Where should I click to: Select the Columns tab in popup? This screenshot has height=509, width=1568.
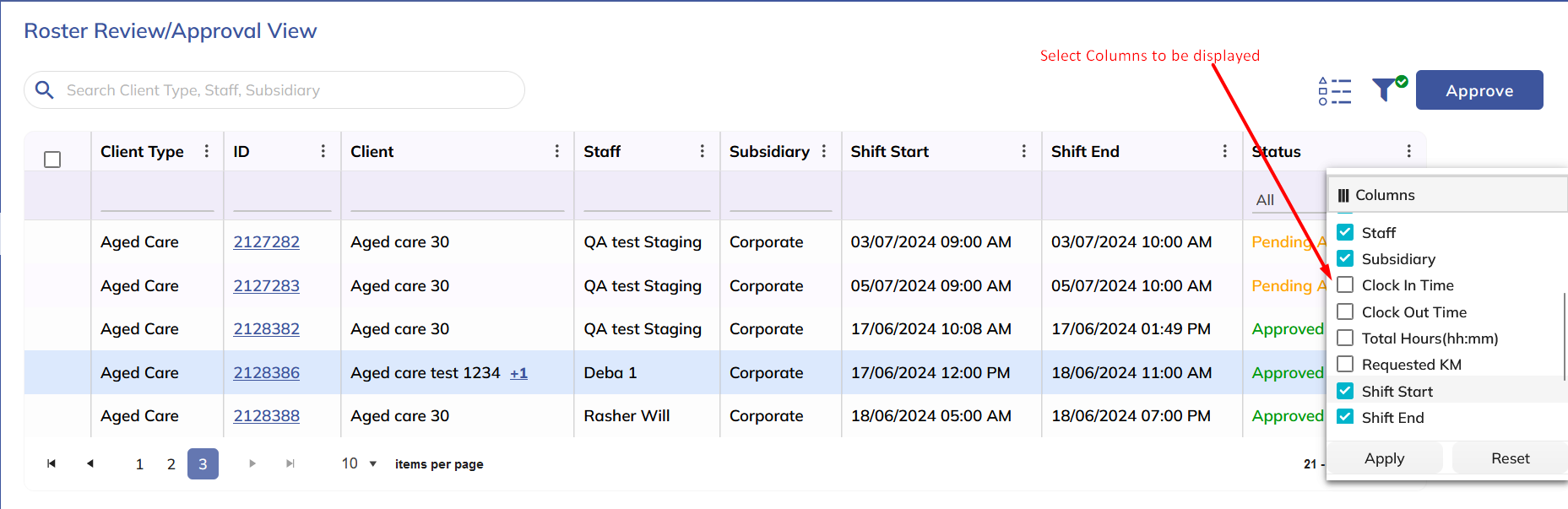point(1376,195)
